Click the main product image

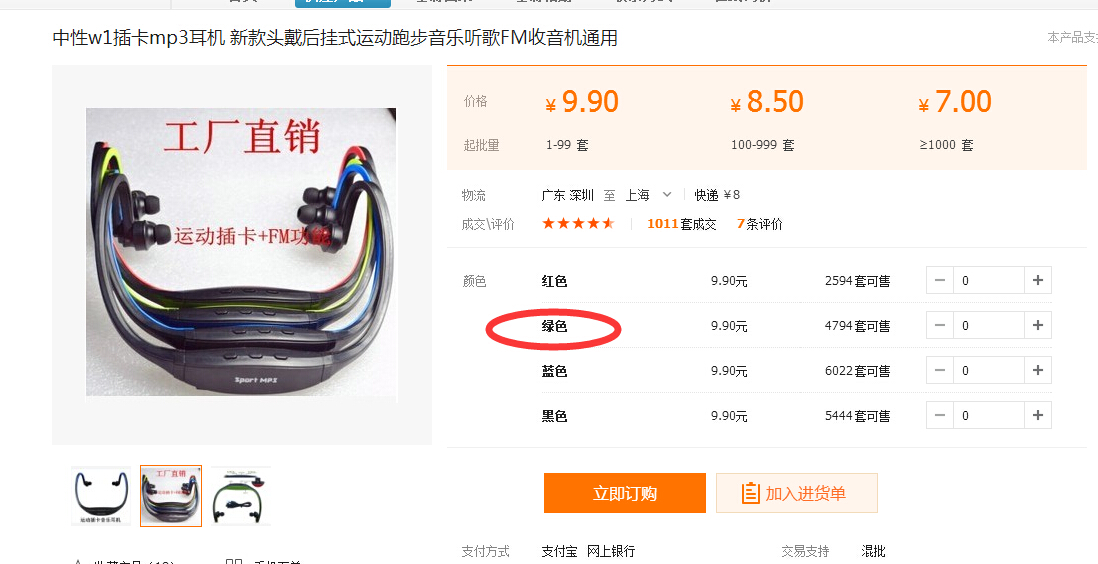[x=242, y=252]
